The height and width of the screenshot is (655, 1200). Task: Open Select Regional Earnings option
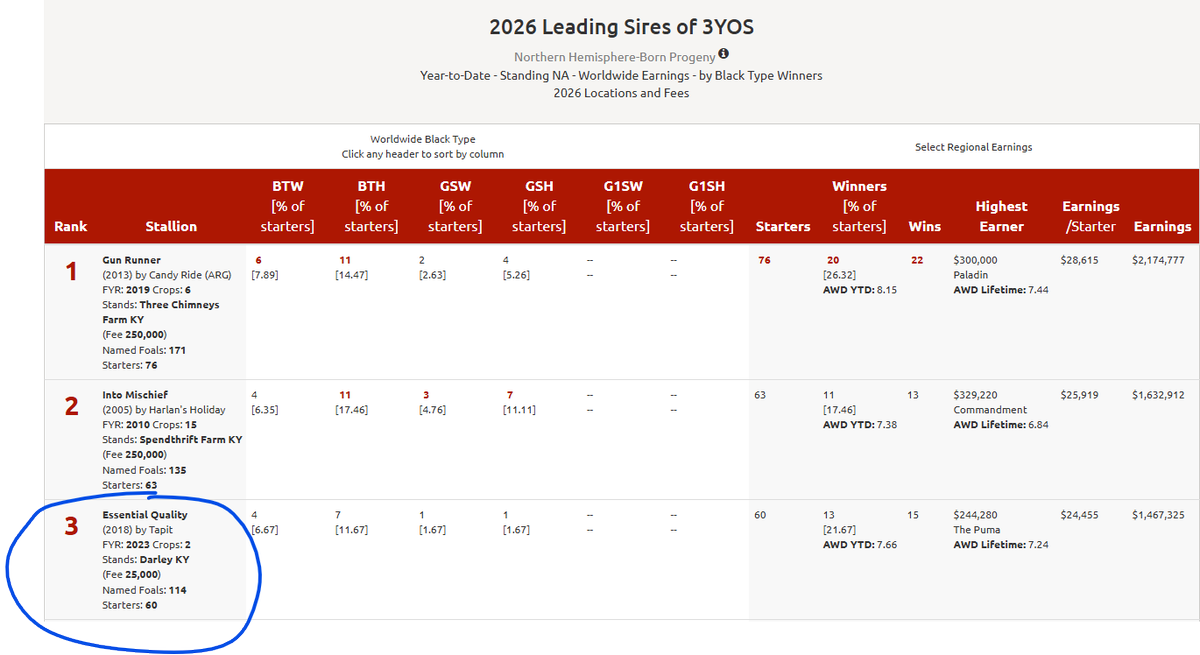pyautogui.click(x=973, y=147)
